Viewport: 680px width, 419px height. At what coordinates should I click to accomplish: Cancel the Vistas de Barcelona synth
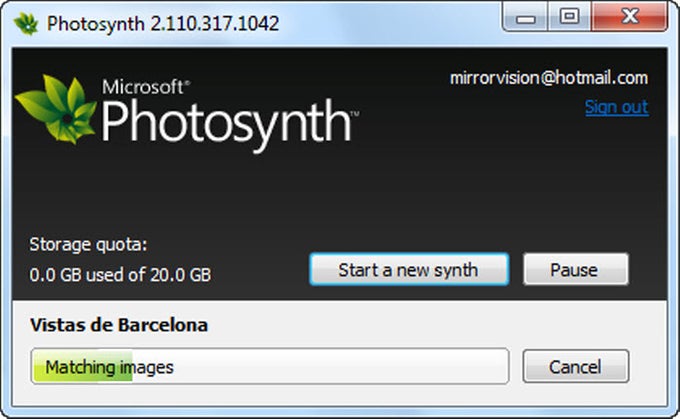575,367
